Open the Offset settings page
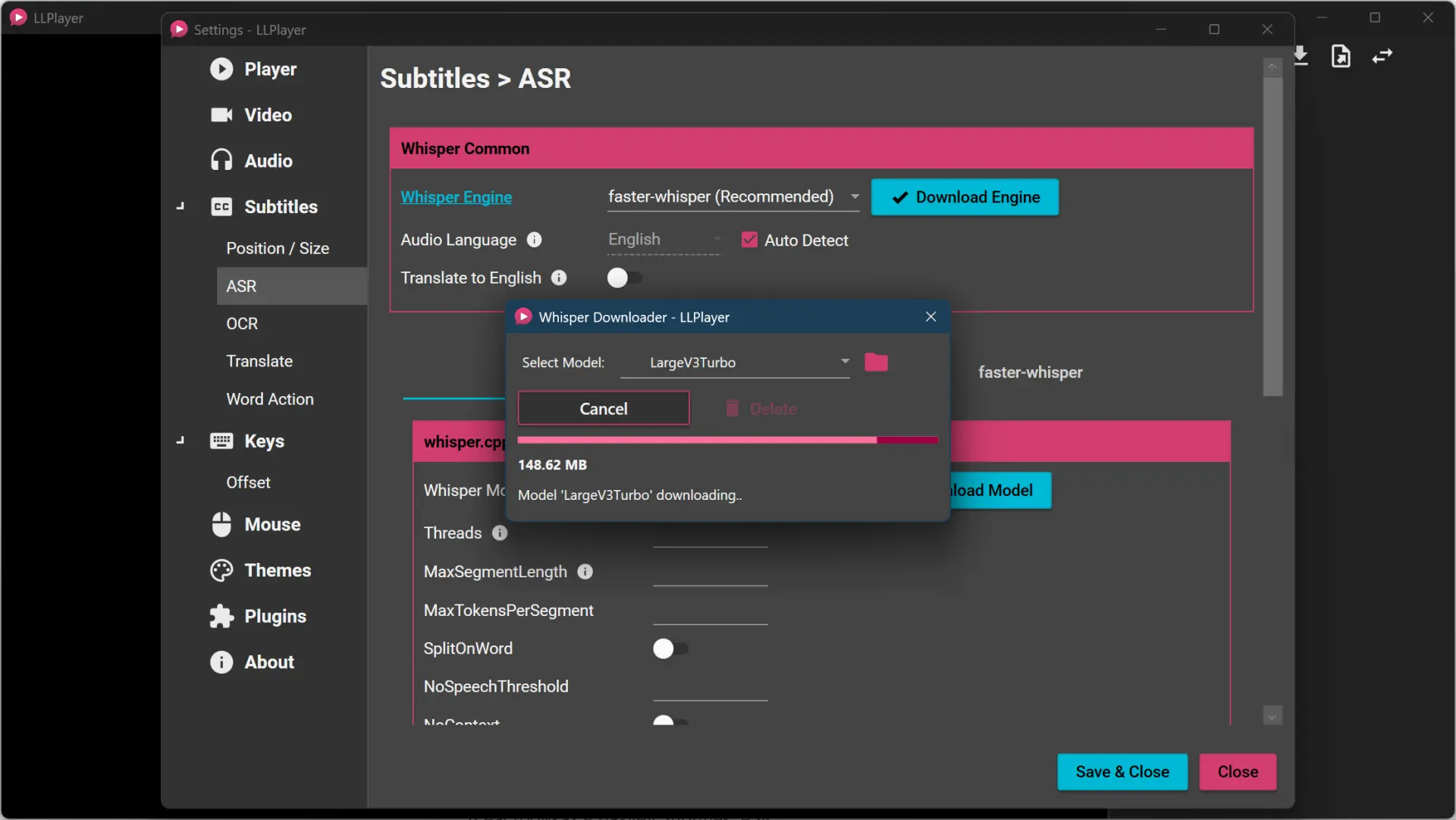Viewport: 1456px width, 820px height. [248, 482]
